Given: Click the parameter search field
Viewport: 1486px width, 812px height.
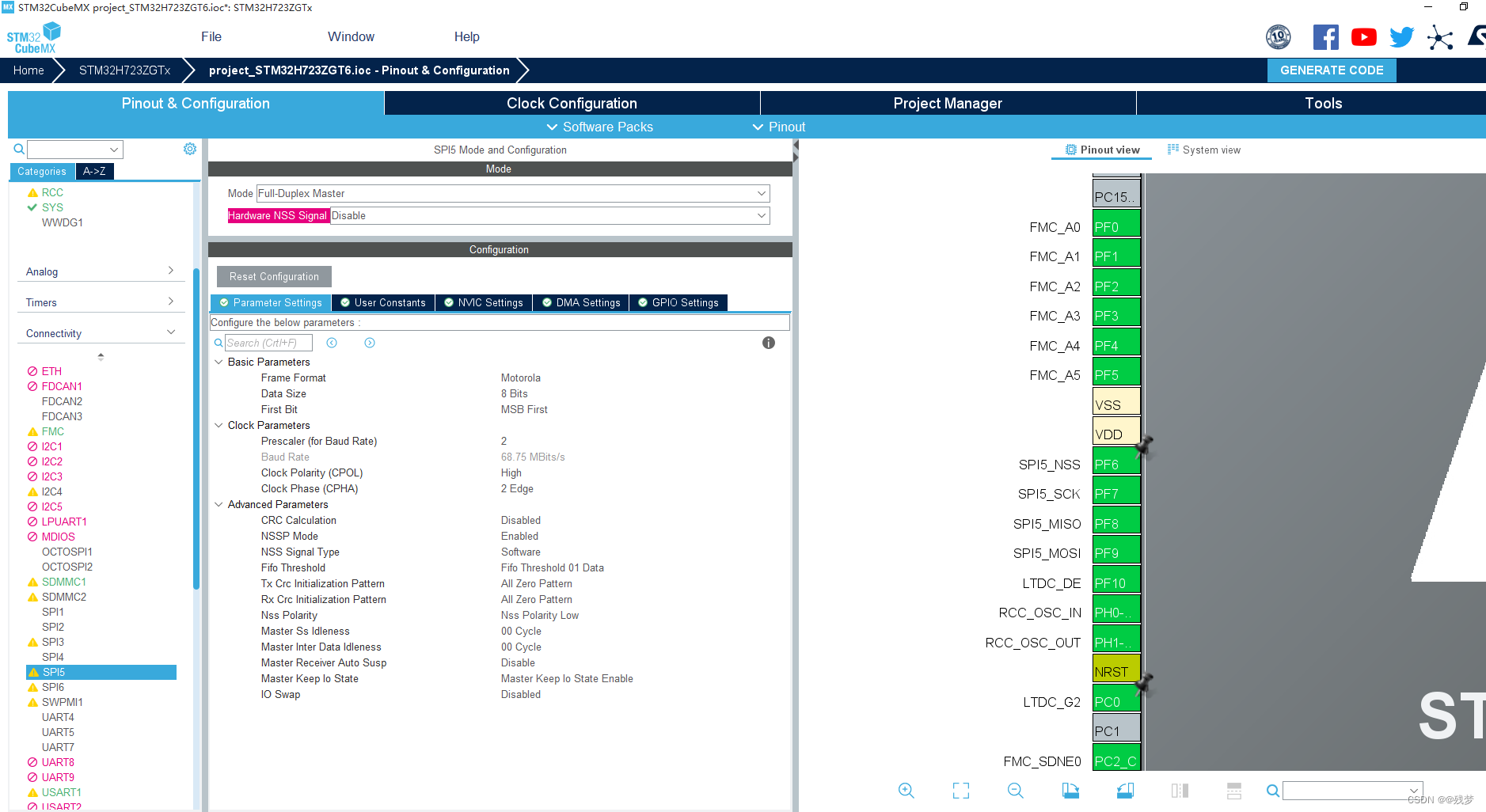Looking at the screenshot, I should (x=268, y=343).
